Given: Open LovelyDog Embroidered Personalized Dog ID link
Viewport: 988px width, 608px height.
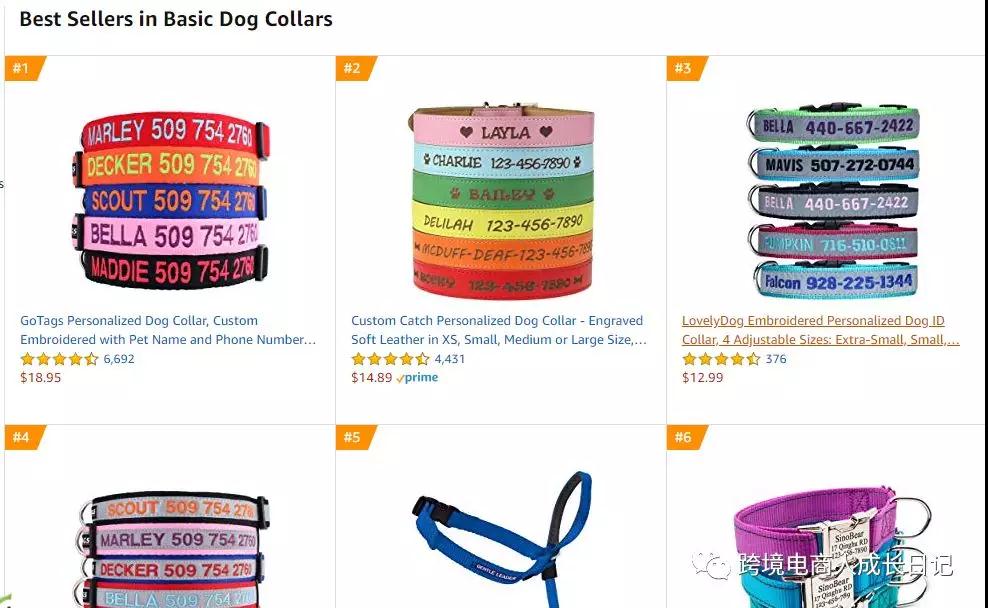Looking at the screenshot, I should (820, 330).
